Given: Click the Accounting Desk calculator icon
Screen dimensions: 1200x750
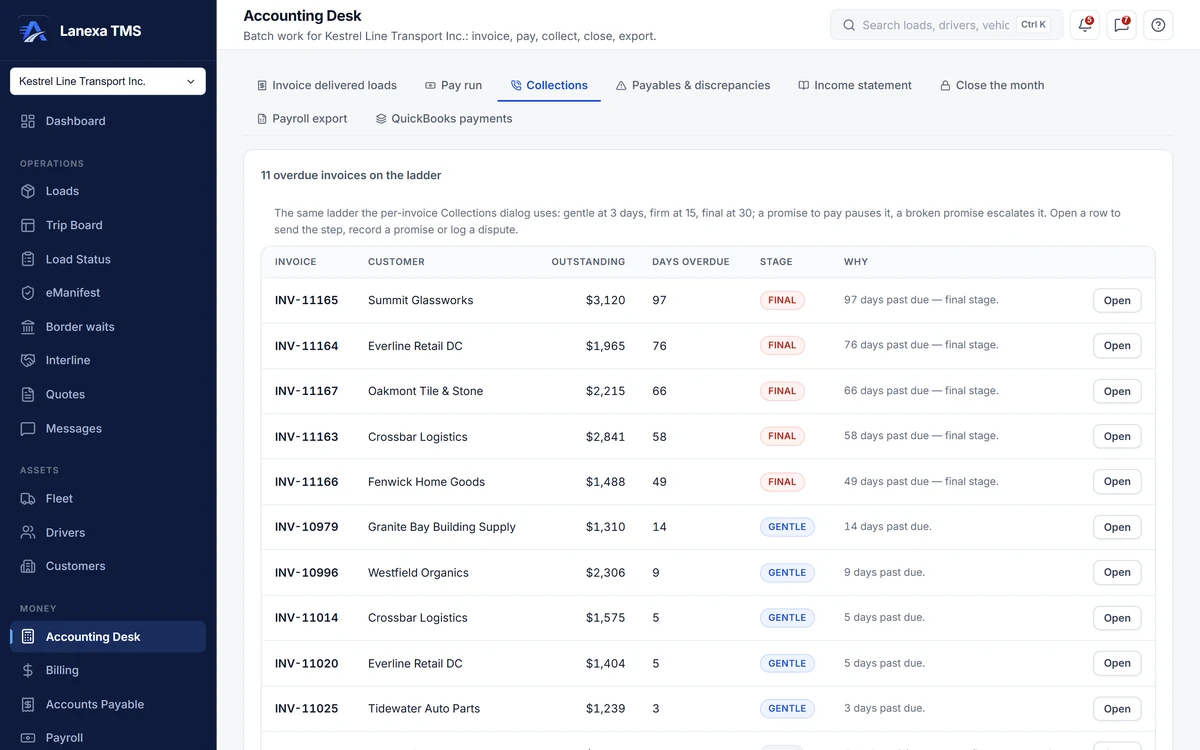Looking at the screenshot, I should coord(28,637).
